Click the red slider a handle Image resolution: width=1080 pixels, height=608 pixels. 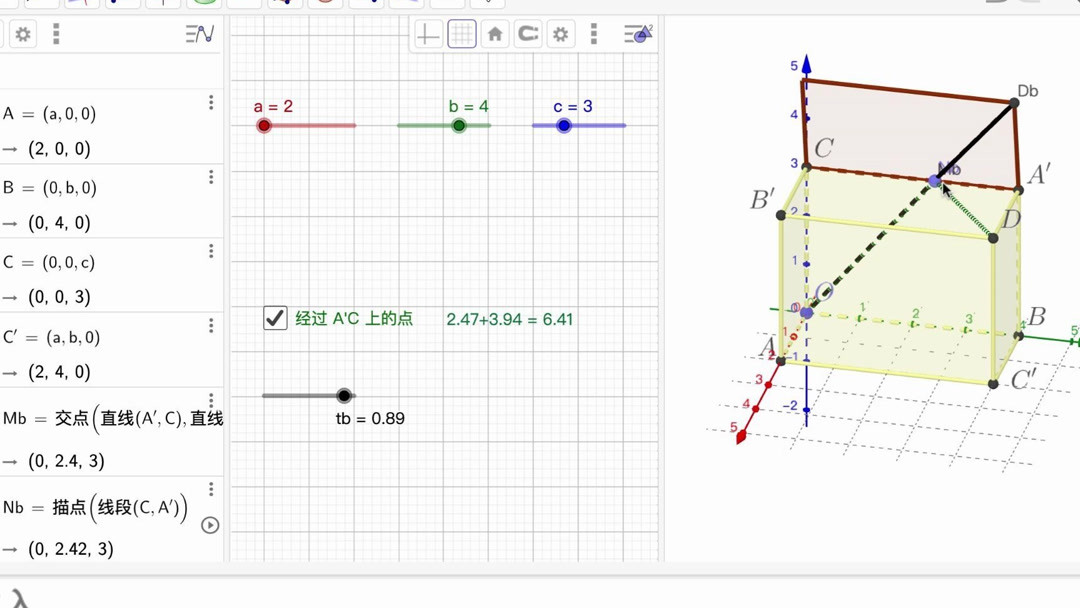[x=264, y=125]
